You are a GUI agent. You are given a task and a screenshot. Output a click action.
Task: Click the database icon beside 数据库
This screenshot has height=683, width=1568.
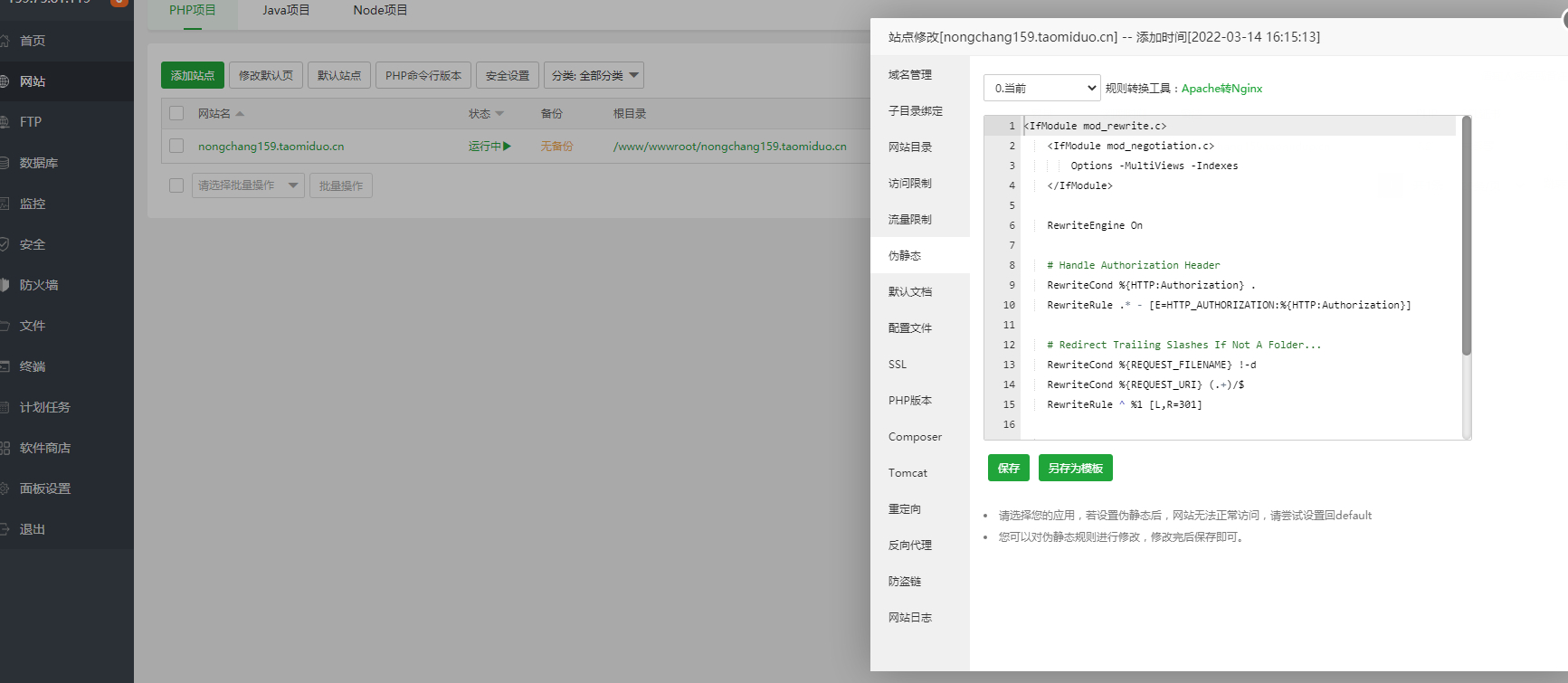[5, 163]
